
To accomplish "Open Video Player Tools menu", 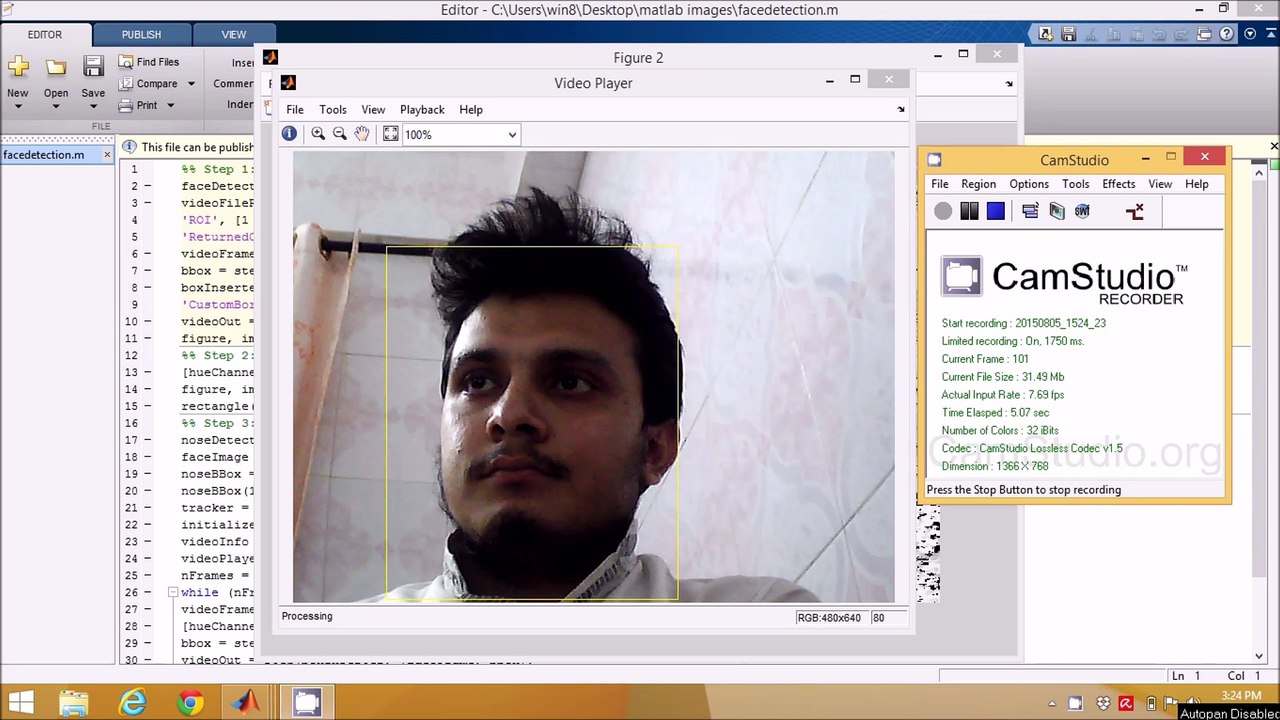I will point(333,110).
